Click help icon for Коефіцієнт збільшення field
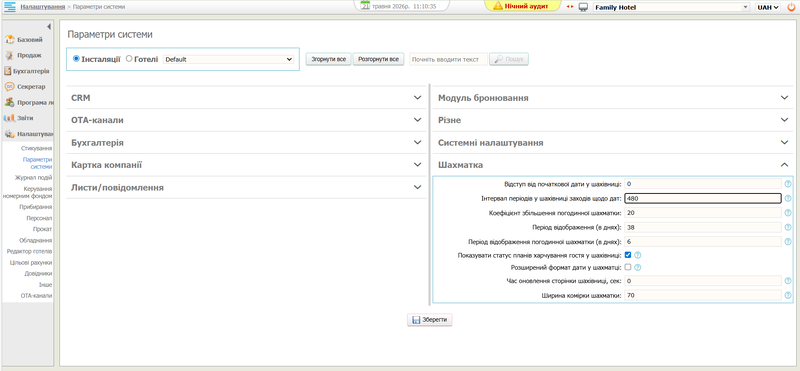800x371 pixels. tap(788, 212)
